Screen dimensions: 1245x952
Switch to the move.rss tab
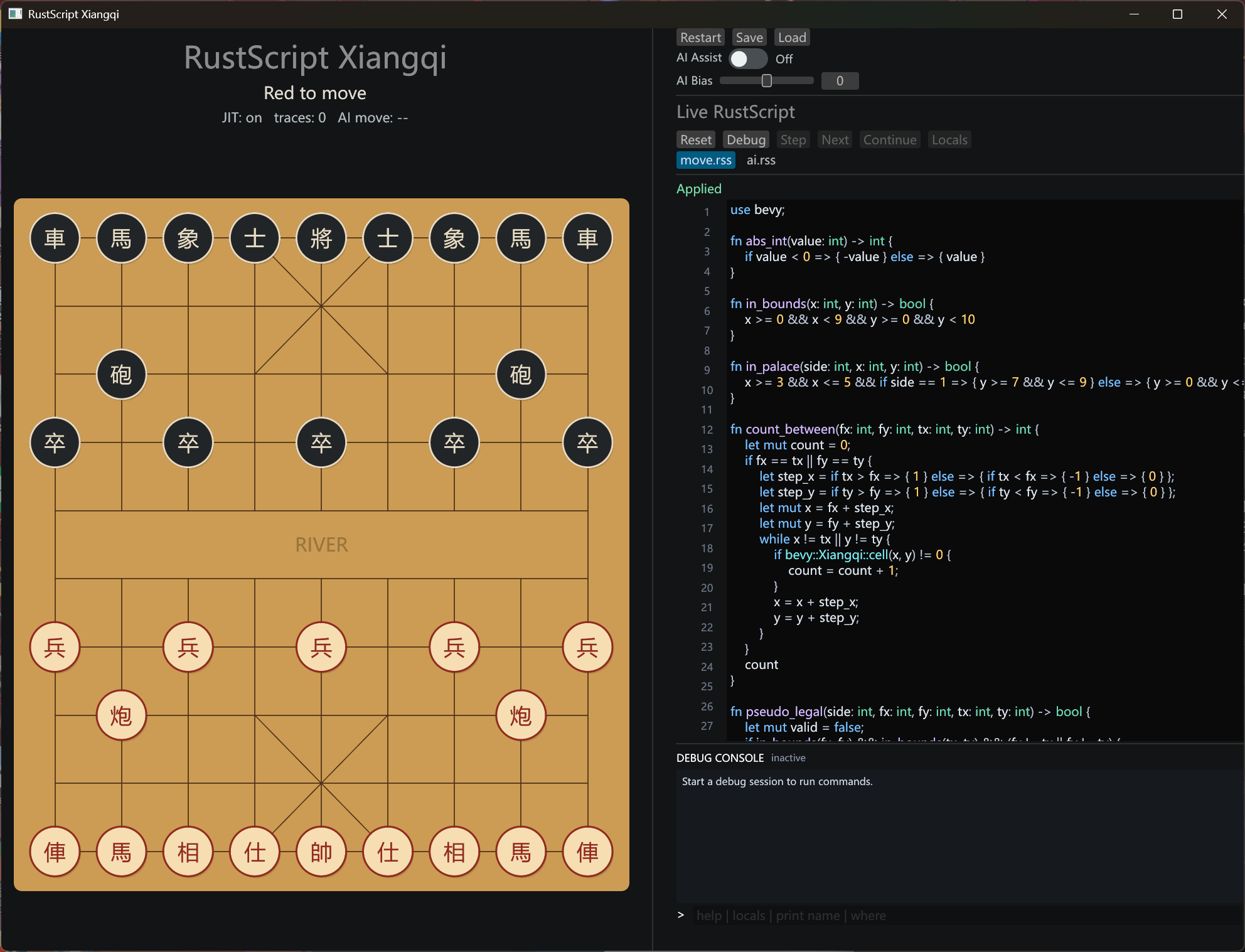point(706,160)
